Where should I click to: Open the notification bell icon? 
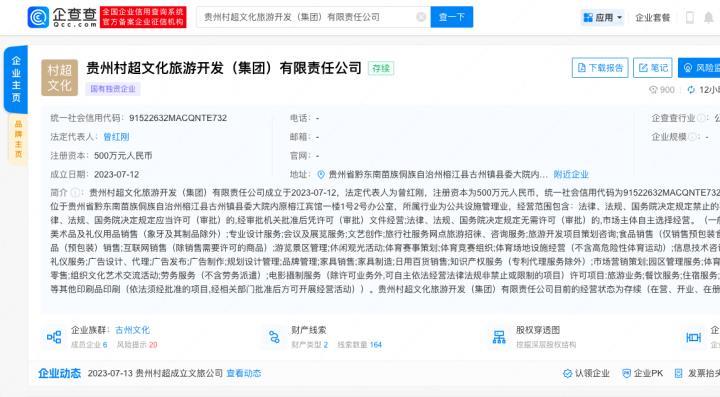point(709,17)
